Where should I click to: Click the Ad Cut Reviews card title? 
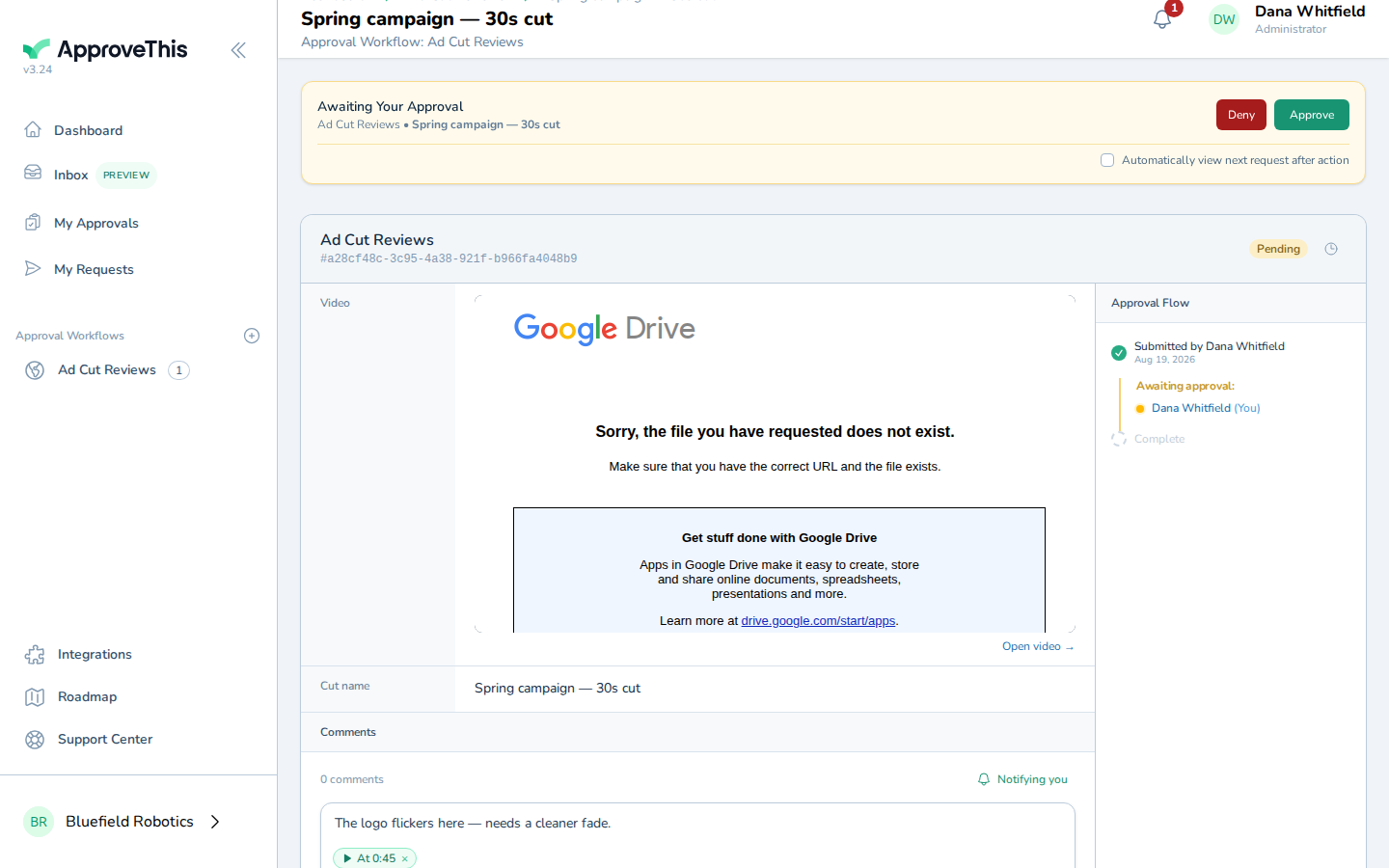point(377,240)
